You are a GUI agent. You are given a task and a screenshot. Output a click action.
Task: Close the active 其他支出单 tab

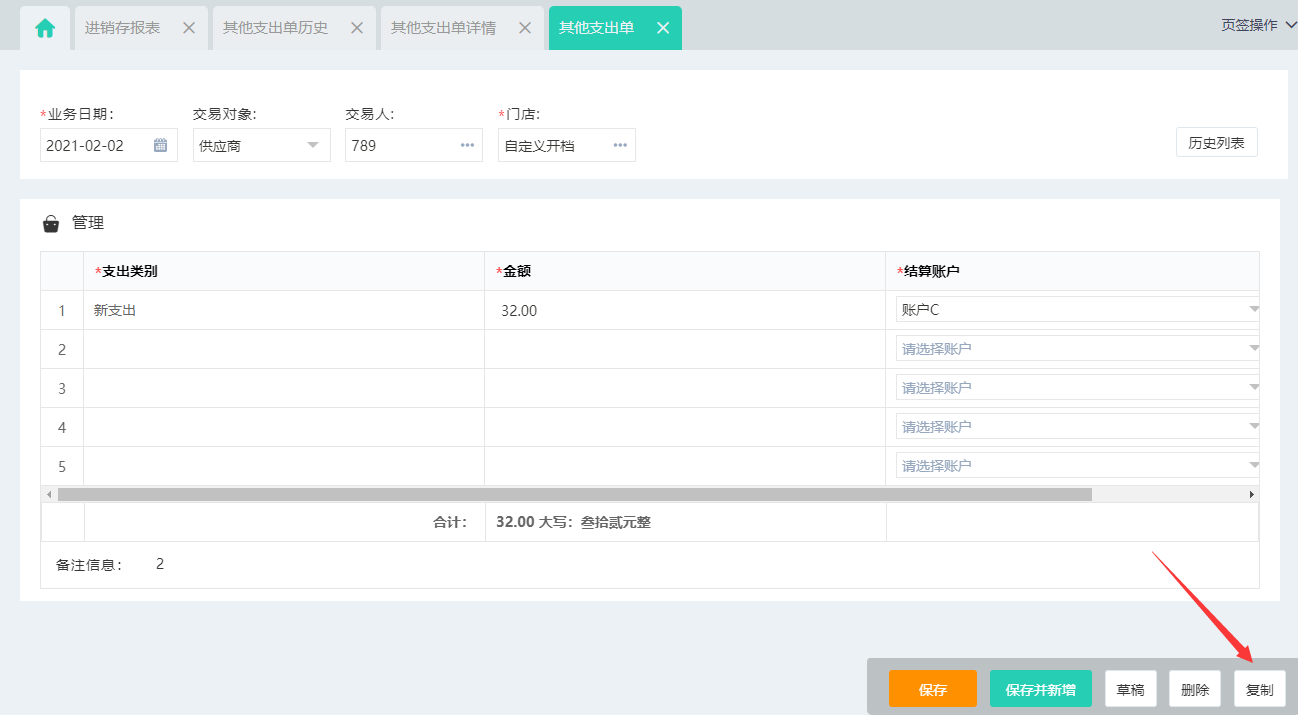tap(663, 28)
